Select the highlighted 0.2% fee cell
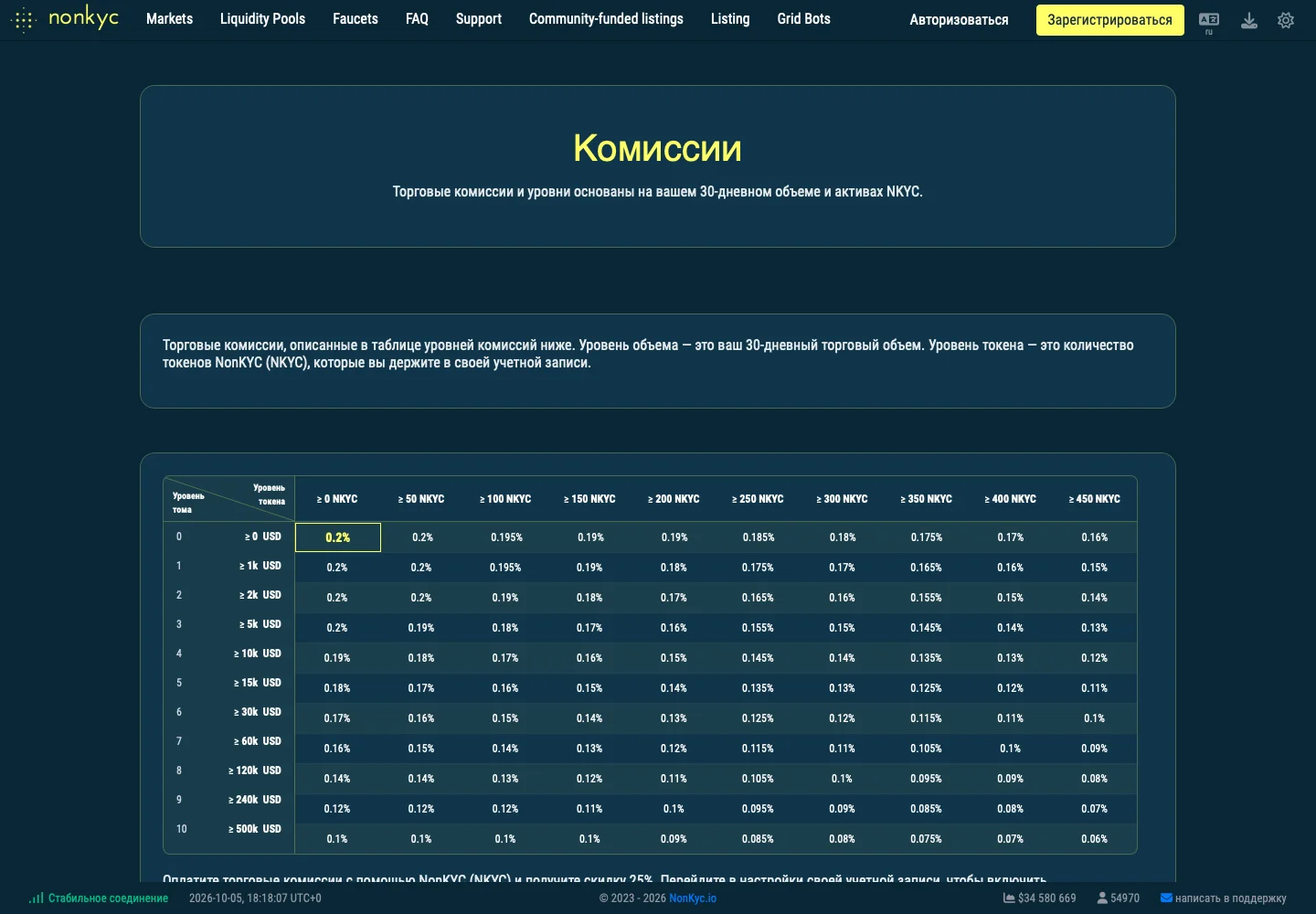1316x914 pixels. pos(338,537)
